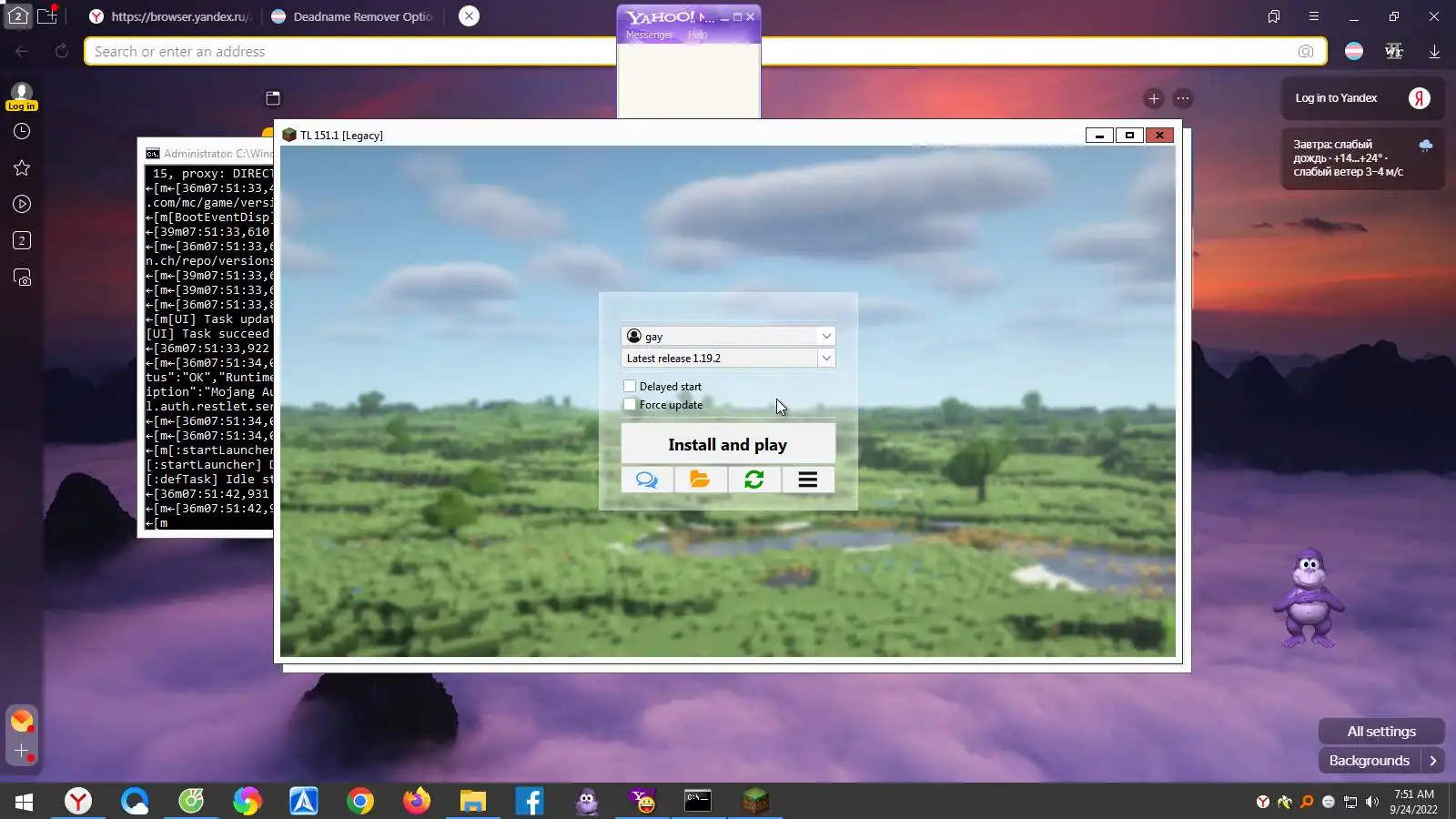1456x819 pixels.
Task: Click the command prompt taskbar icon
Action: click(x=698, y=801)
